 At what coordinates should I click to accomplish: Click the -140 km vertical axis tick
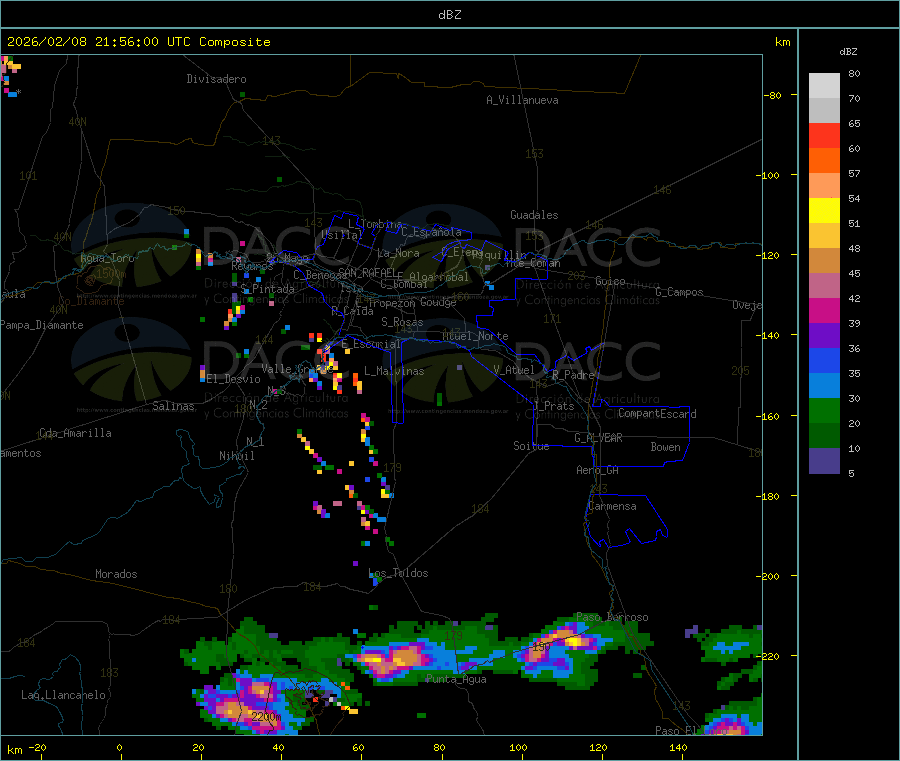770,335
